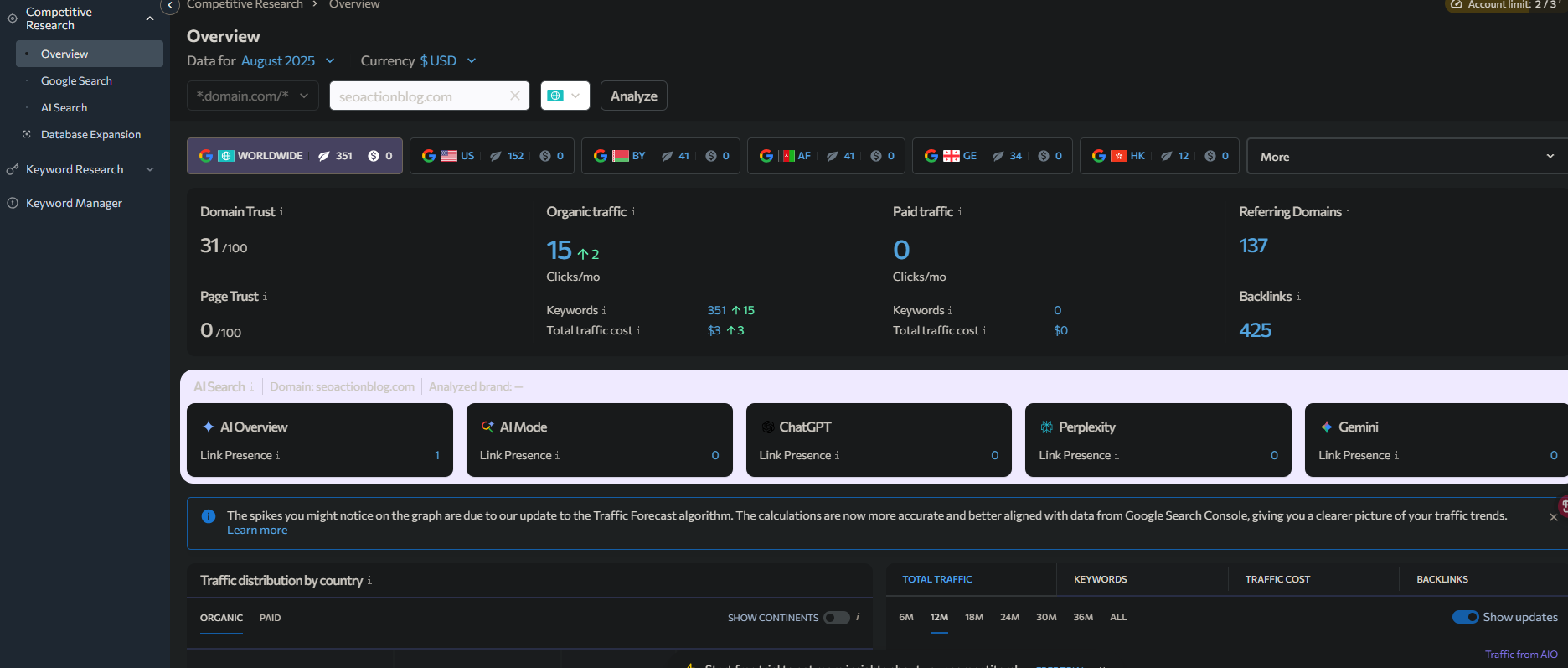1568x668 pixels.
Task: Click the Competitive Research sidebar icon
Action: pyautogui.click(x=13, y=18)
